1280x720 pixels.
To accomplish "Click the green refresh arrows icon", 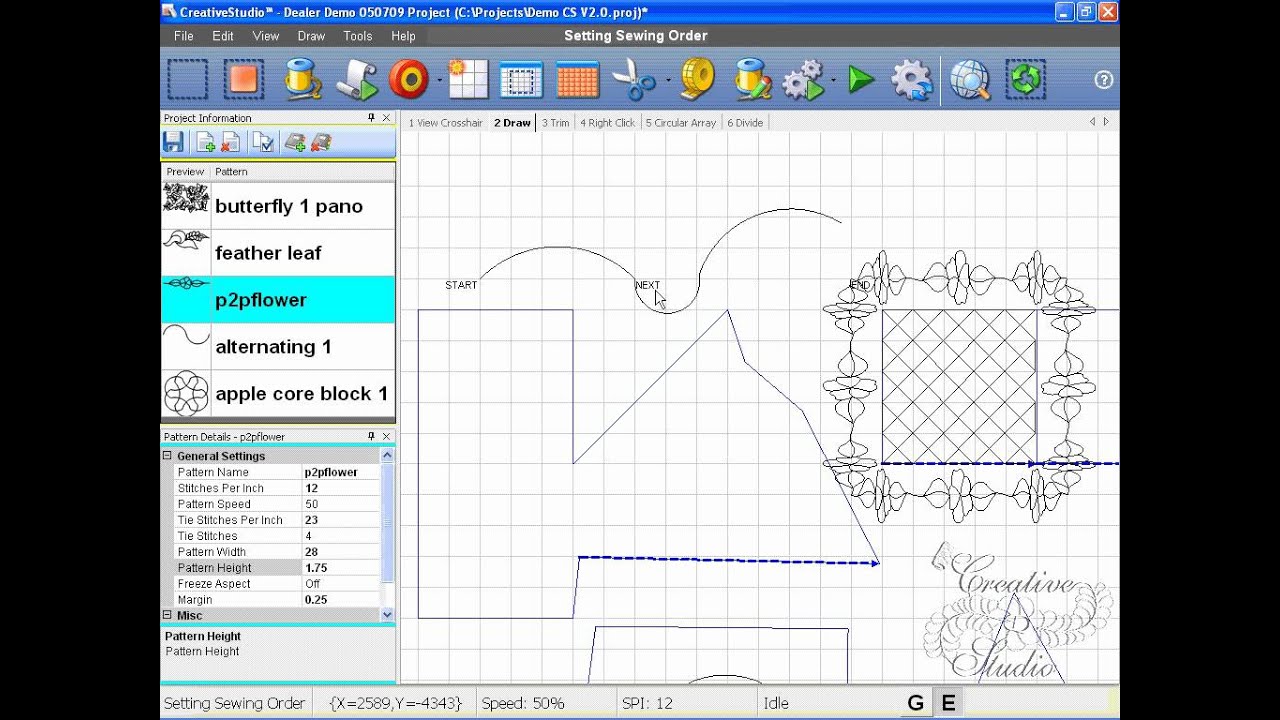I will pyautogui.click(x=1026, y=80).
